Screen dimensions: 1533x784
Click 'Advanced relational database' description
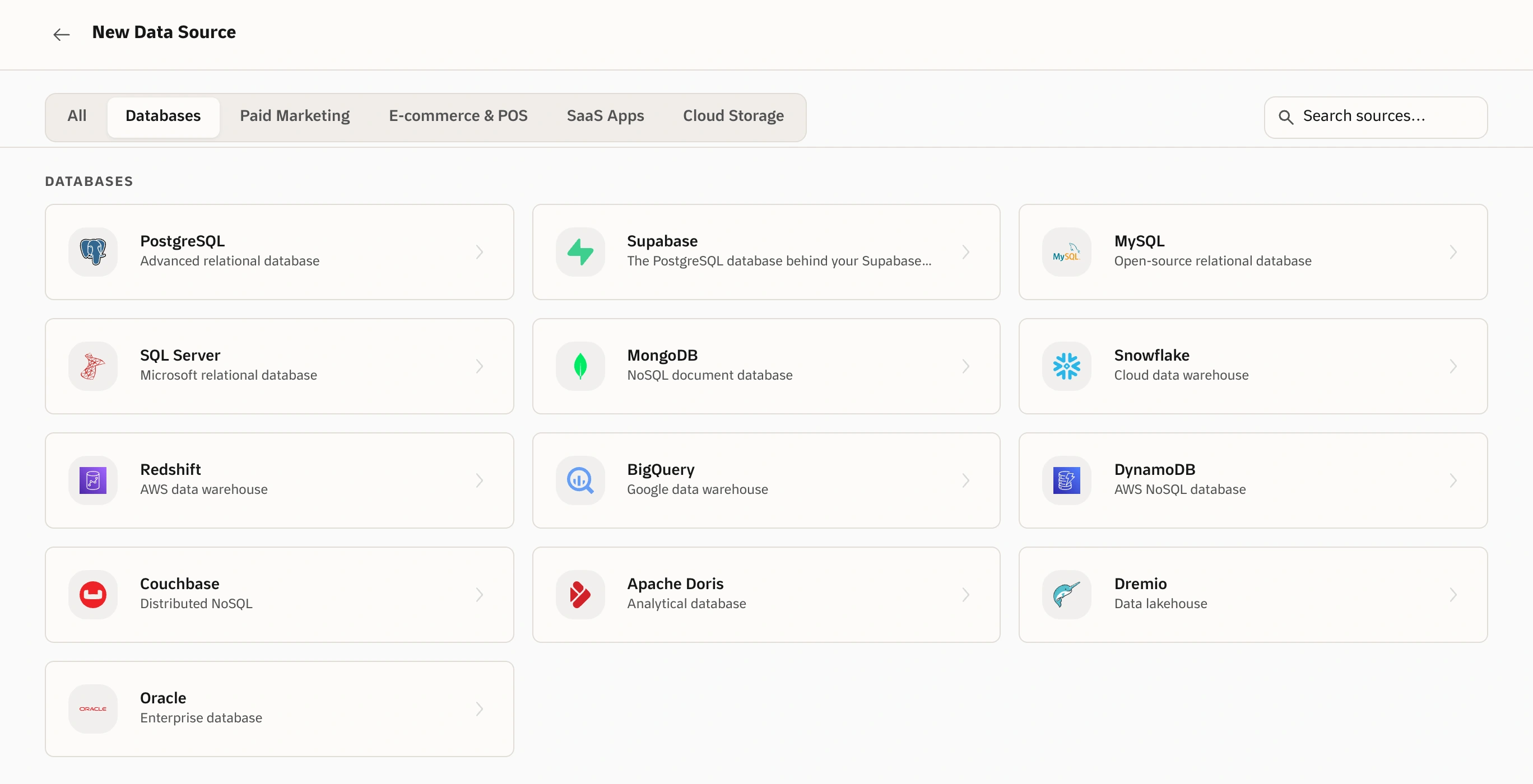230,260
